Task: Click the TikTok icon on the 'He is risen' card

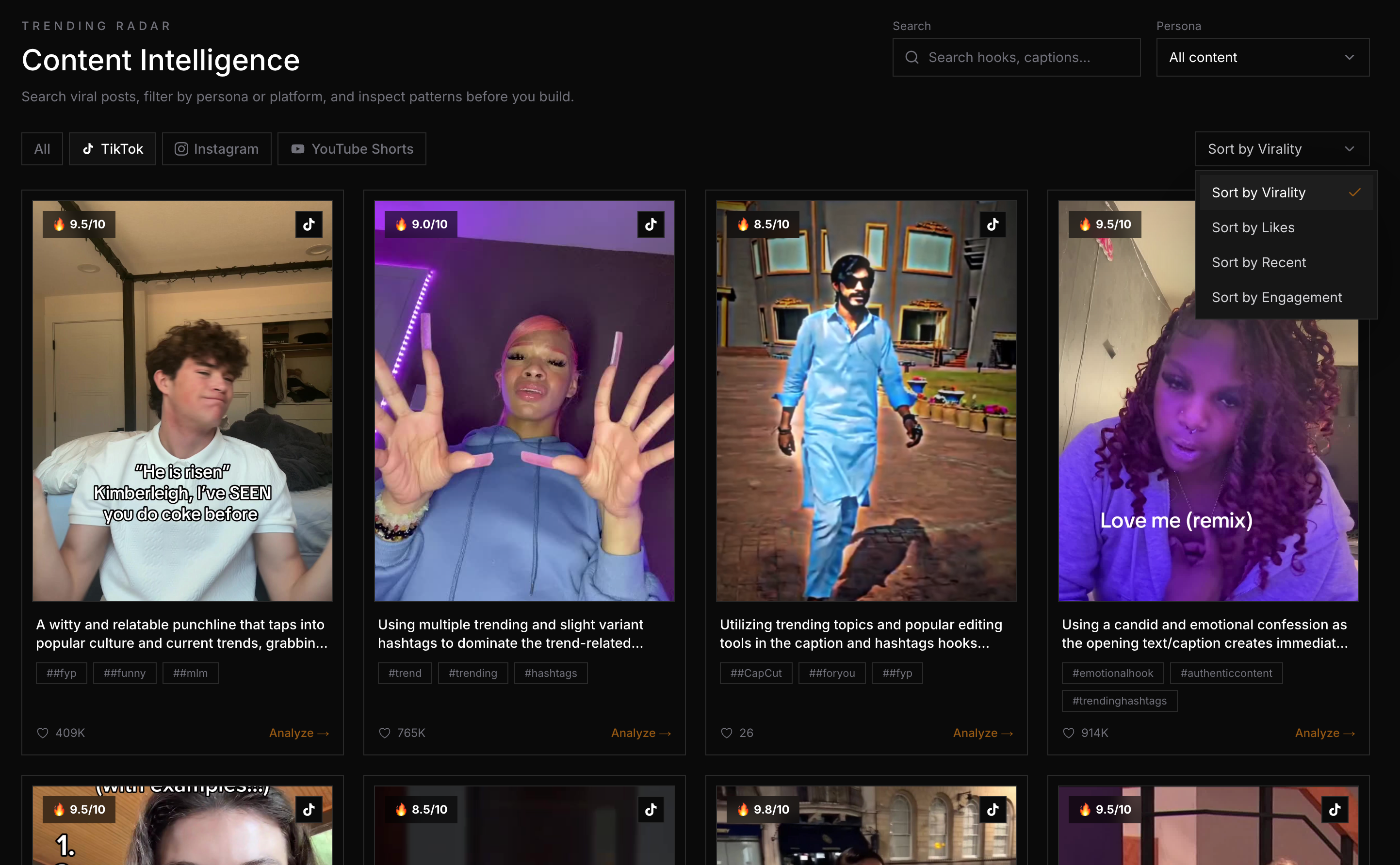Action: (x=309, y=224)
